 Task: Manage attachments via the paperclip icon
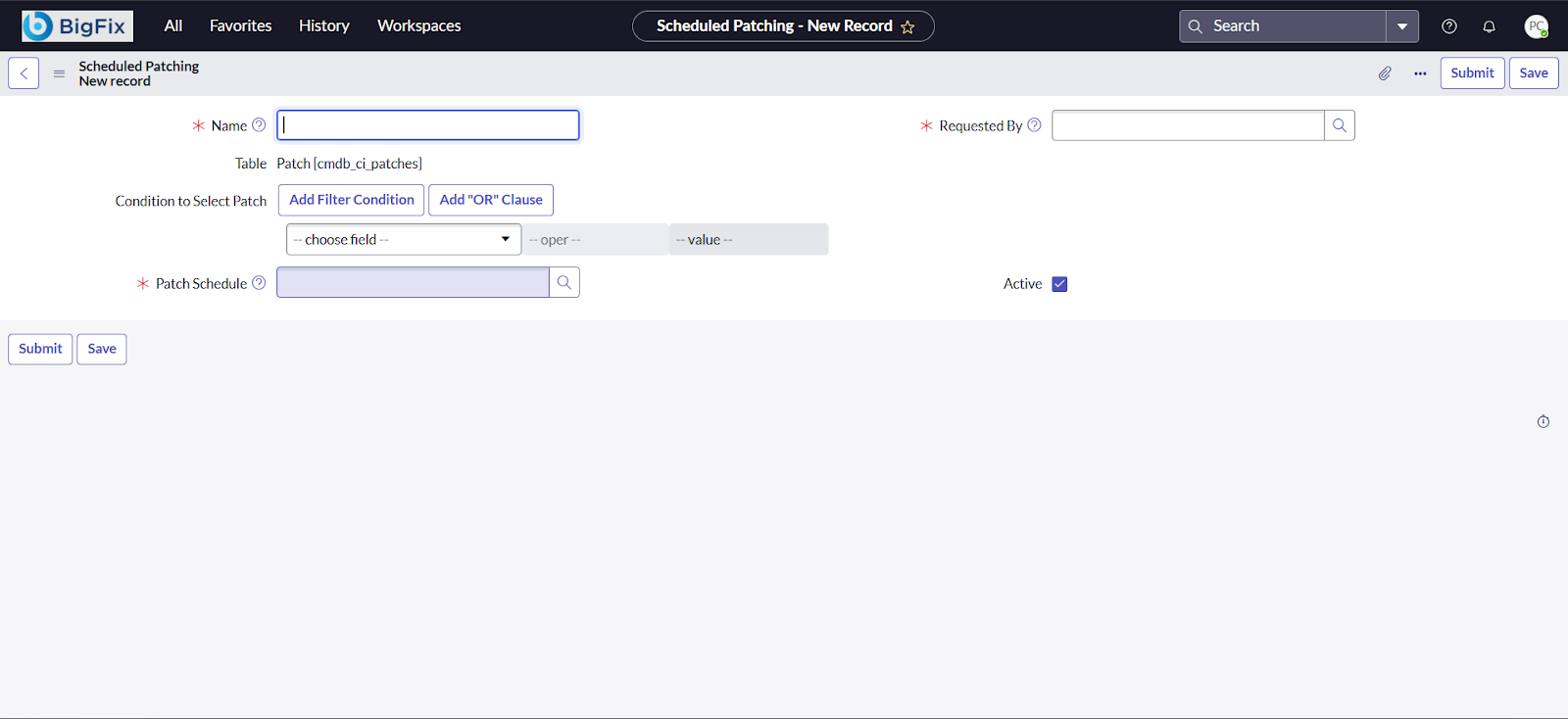pyautogui.click(x=1385, y=73)
